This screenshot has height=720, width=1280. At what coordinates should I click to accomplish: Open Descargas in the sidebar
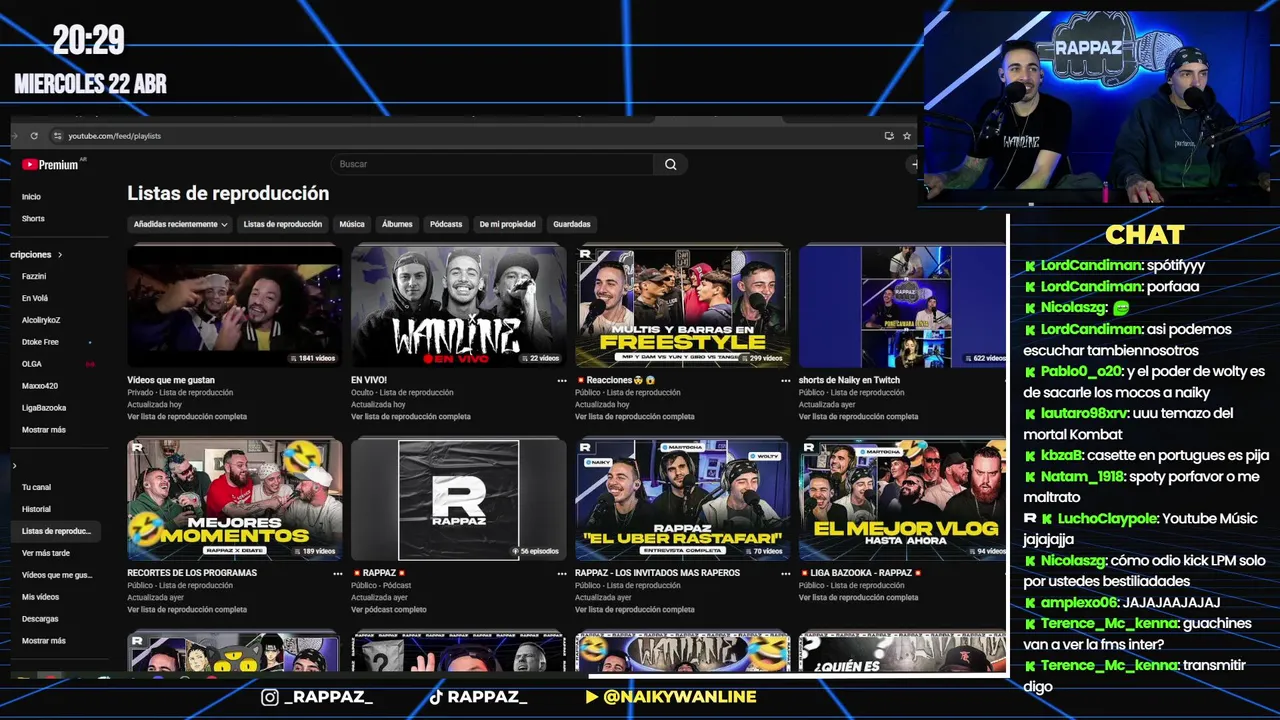(x=40, y=619)
